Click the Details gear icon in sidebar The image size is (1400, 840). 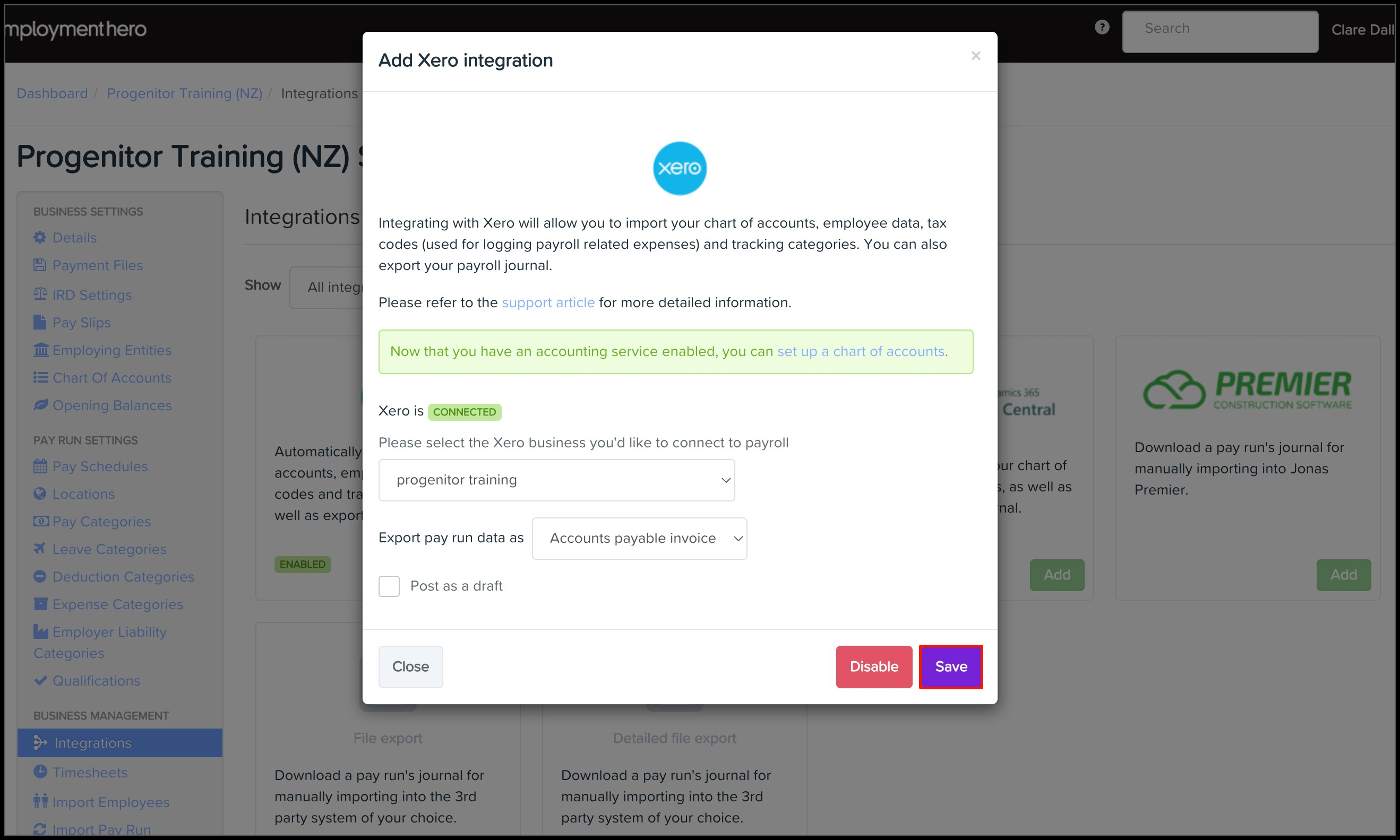coord(40,238)
